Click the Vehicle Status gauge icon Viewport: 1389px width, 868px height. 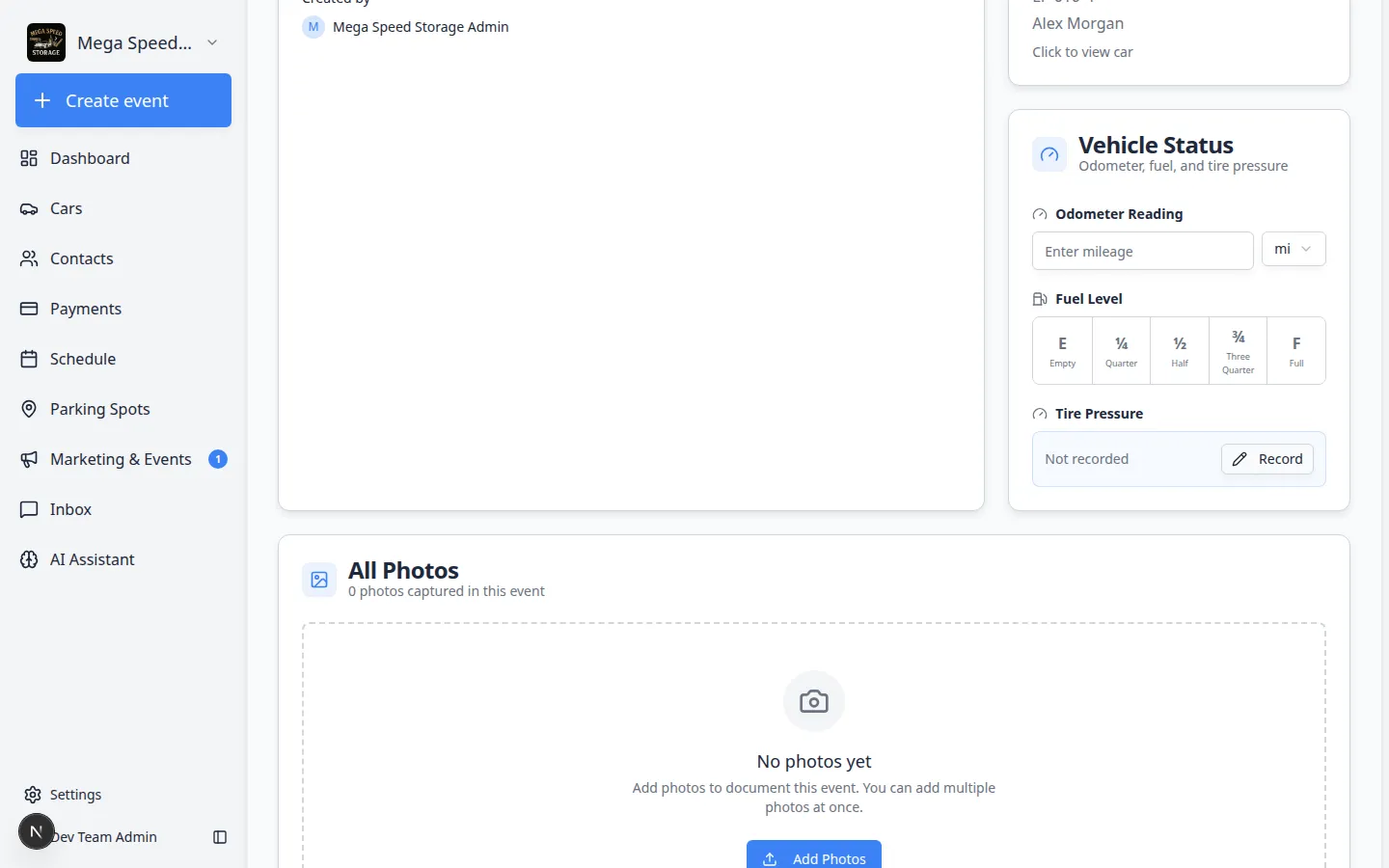click(1049, 154)
